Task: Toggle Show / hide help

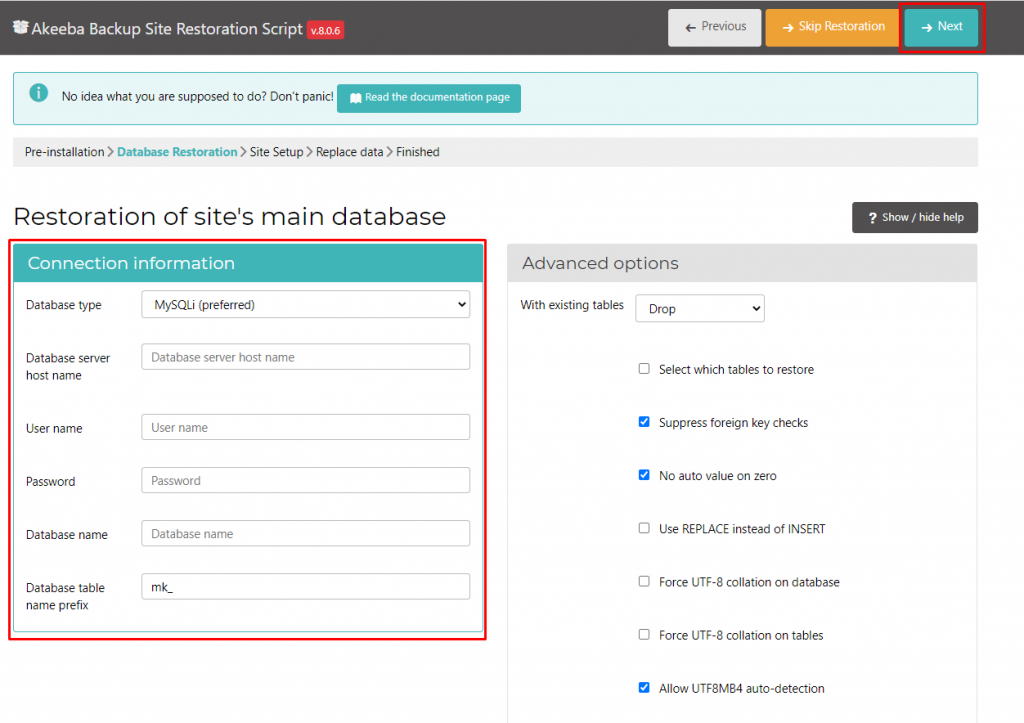Action: coord(914,217)
